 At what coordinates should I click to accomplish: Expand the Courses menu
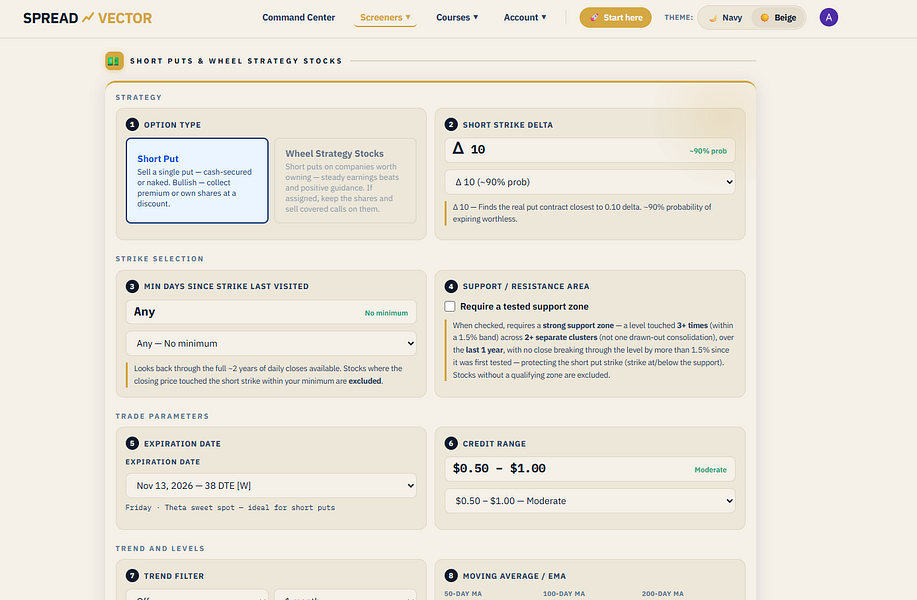[457, 18]
